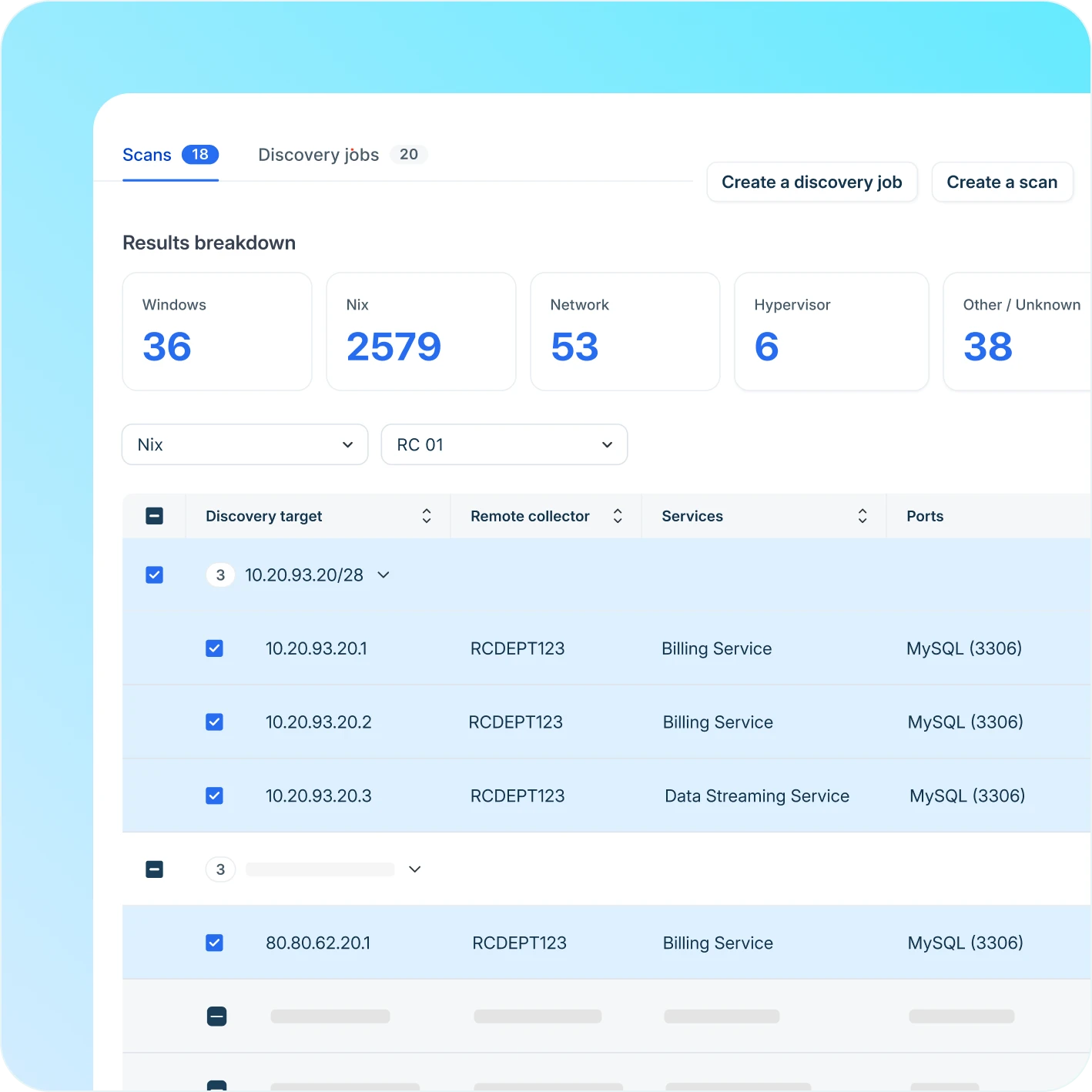Click the 18 badge on Scans tab
The image size is (1092, 1092).
tap(200, 155)
